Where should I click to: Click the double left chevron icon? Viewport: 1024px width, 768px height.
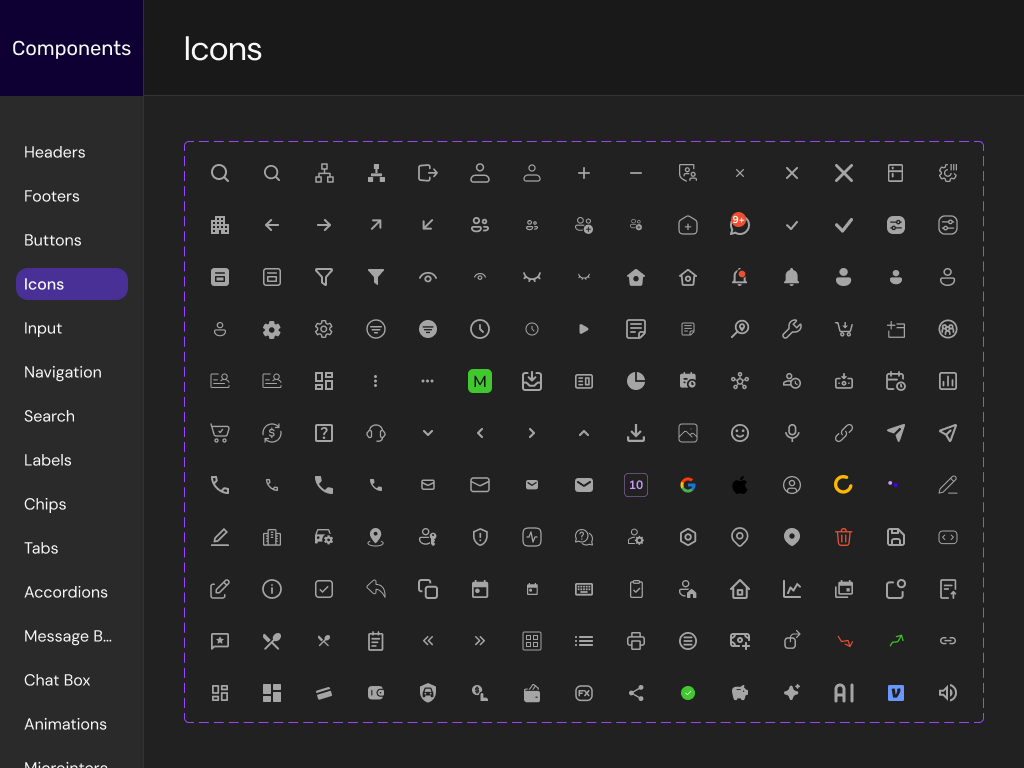428,641
